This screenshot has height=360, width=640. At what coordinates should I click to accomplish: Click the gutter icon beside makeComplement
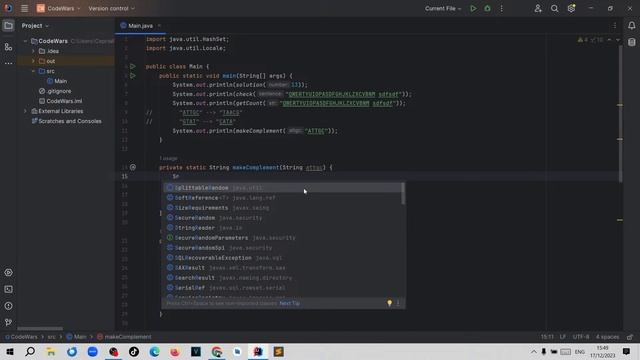point(133,167)
